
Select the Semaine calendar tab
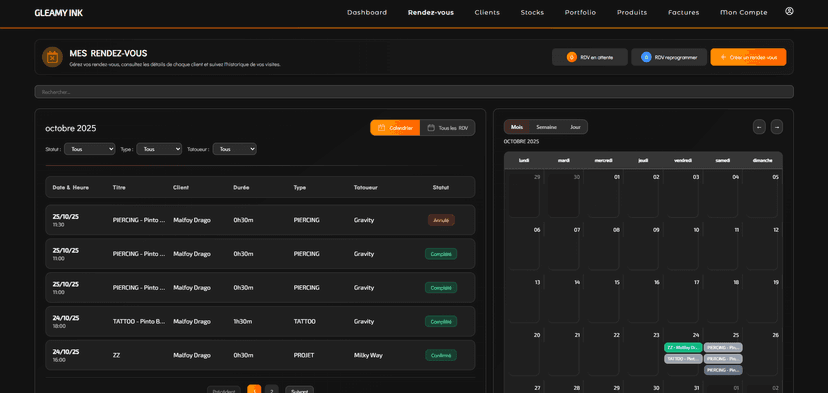[x=546, y=127]
